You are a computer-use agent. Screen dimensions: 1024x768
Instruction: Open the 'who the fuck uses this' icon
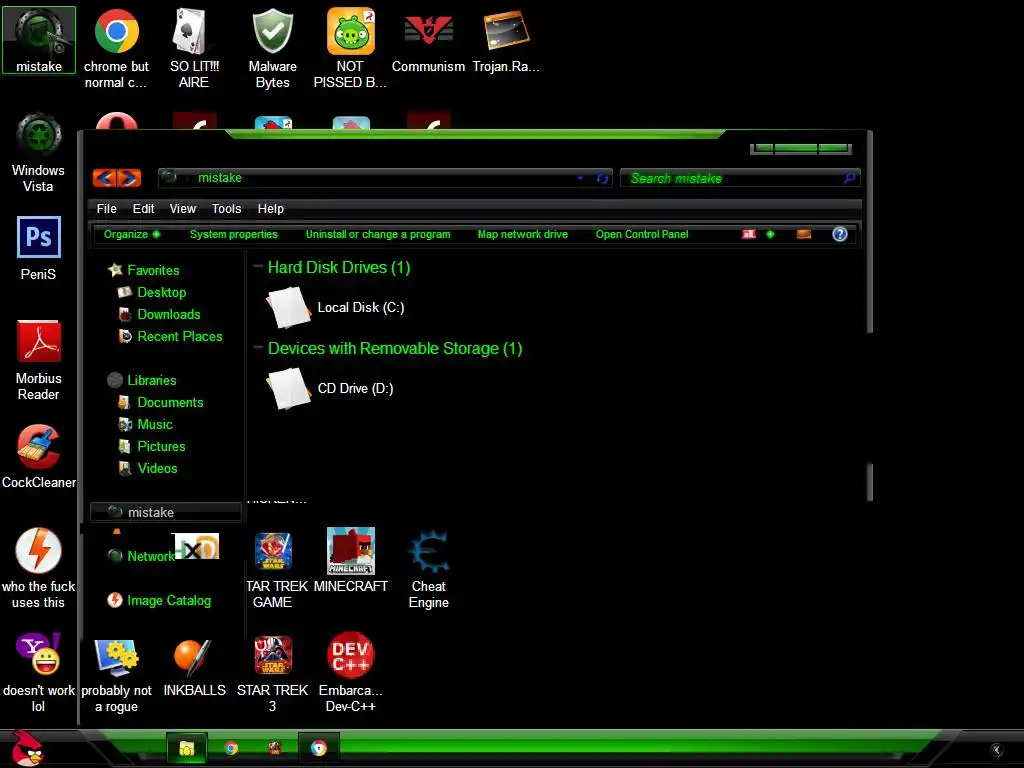[39, 568]
